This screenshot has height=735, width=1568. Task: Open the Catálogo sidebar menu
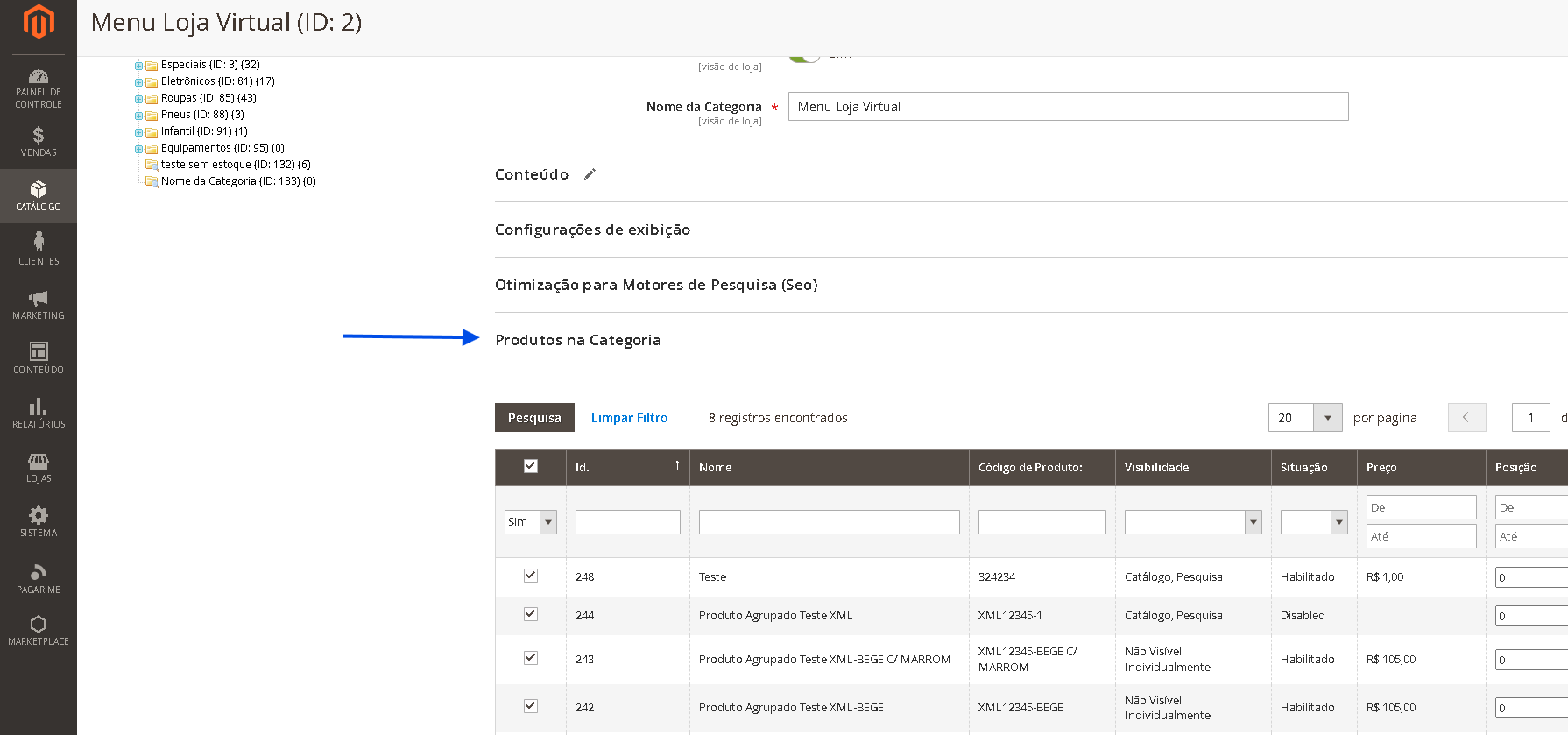[39, 196]
